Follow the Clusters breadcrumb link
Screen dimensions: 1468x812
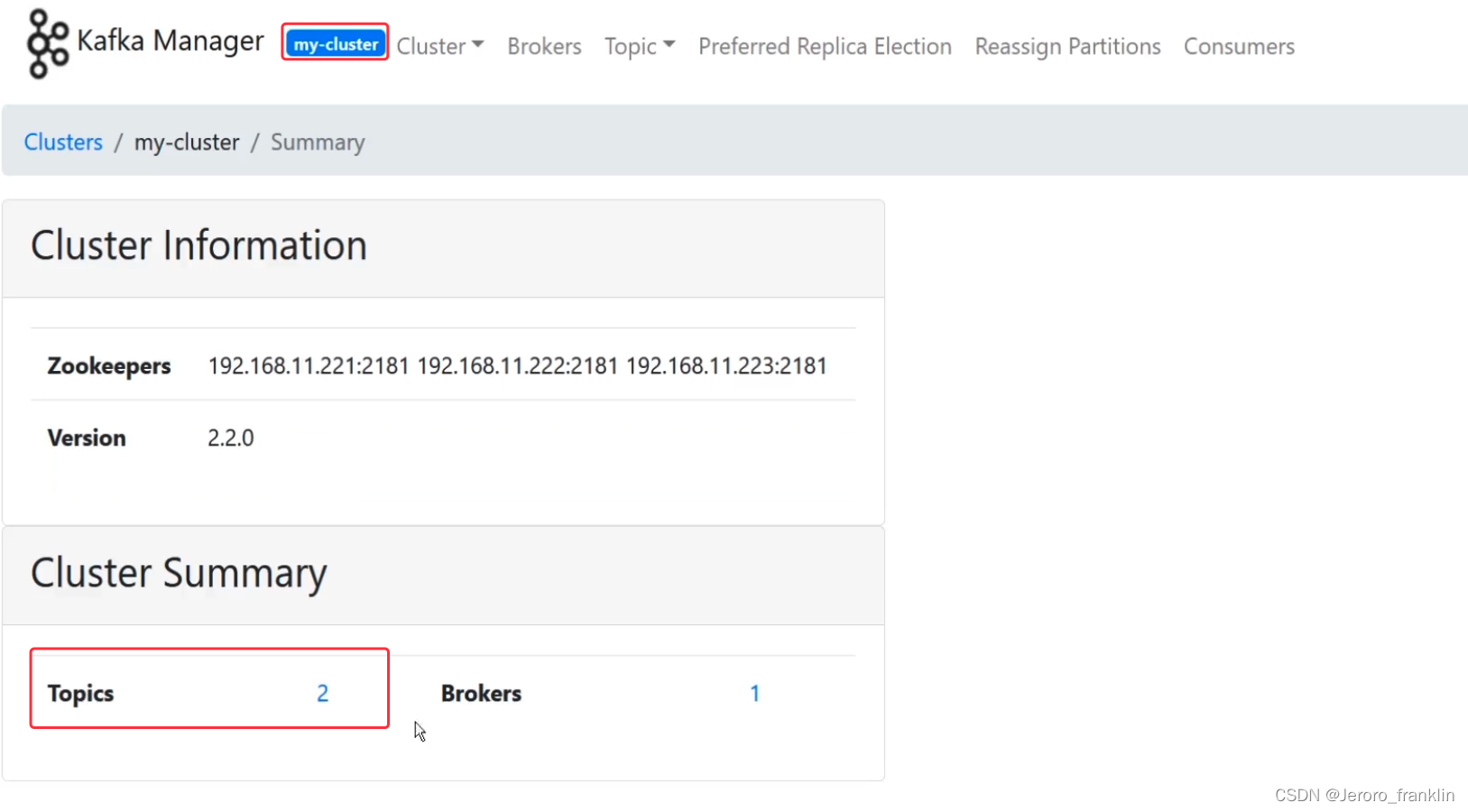pos(63,143)
